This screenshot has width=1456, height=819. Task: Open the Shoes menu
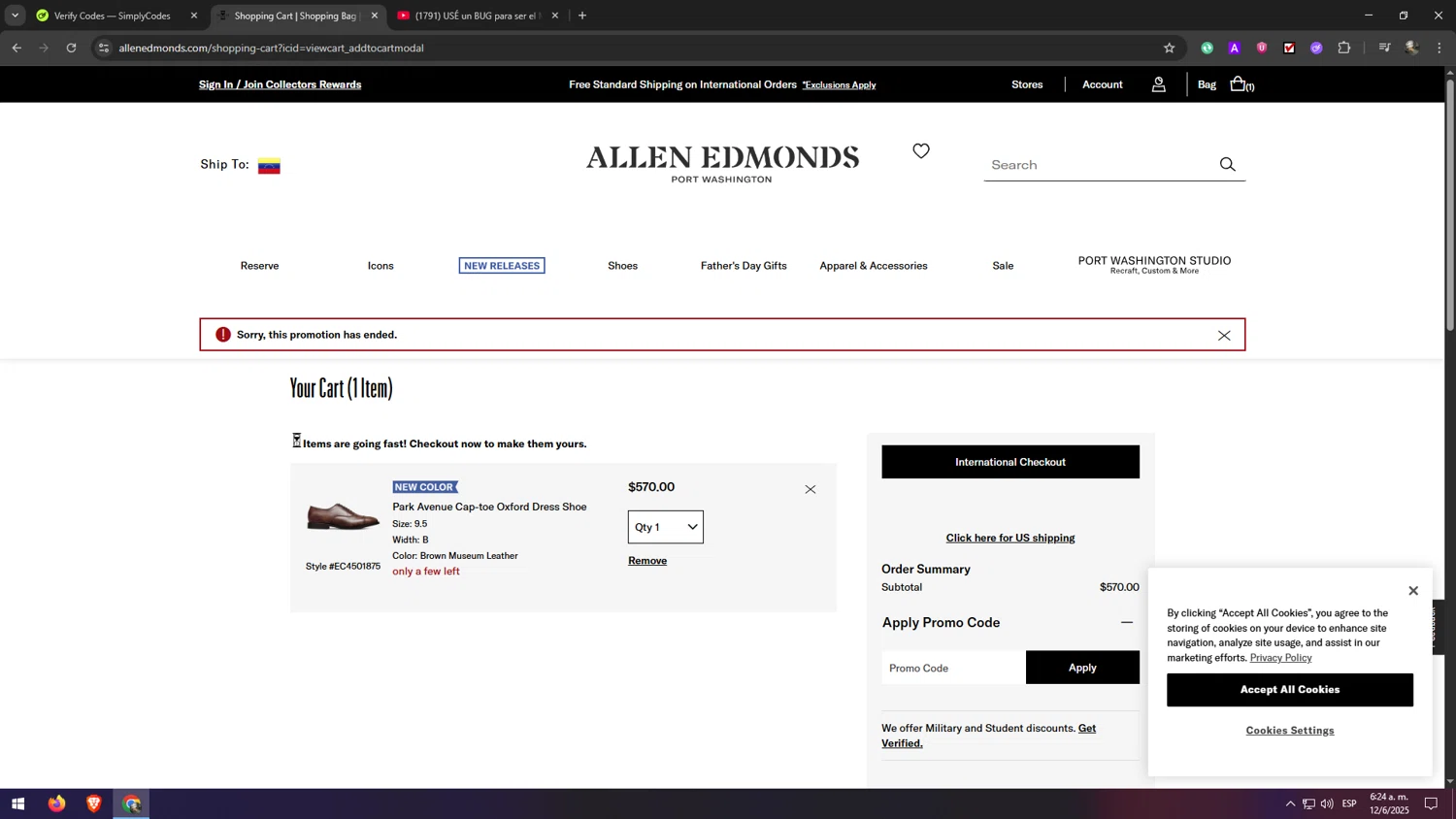point(623,266)
